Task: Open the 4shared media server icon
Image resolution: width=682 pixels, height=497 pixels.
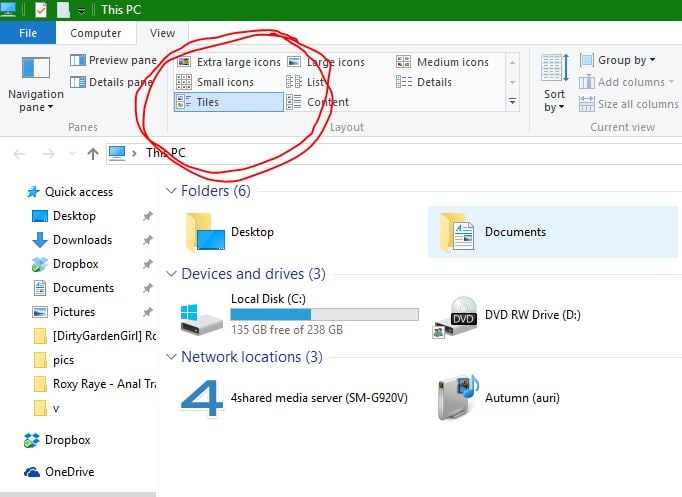Action: [201, 397]
